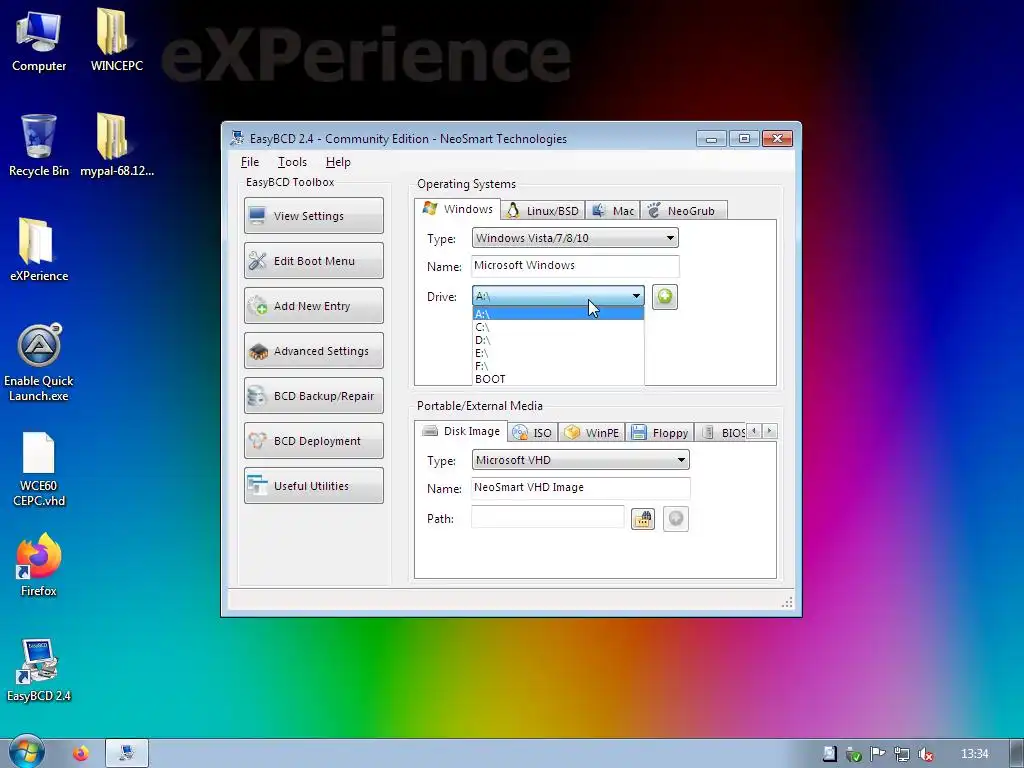This screenshot has width=1024, height=768.
Task: Click the green add entry plus icon
Action: pyautogui.click(x=665, y=296)
